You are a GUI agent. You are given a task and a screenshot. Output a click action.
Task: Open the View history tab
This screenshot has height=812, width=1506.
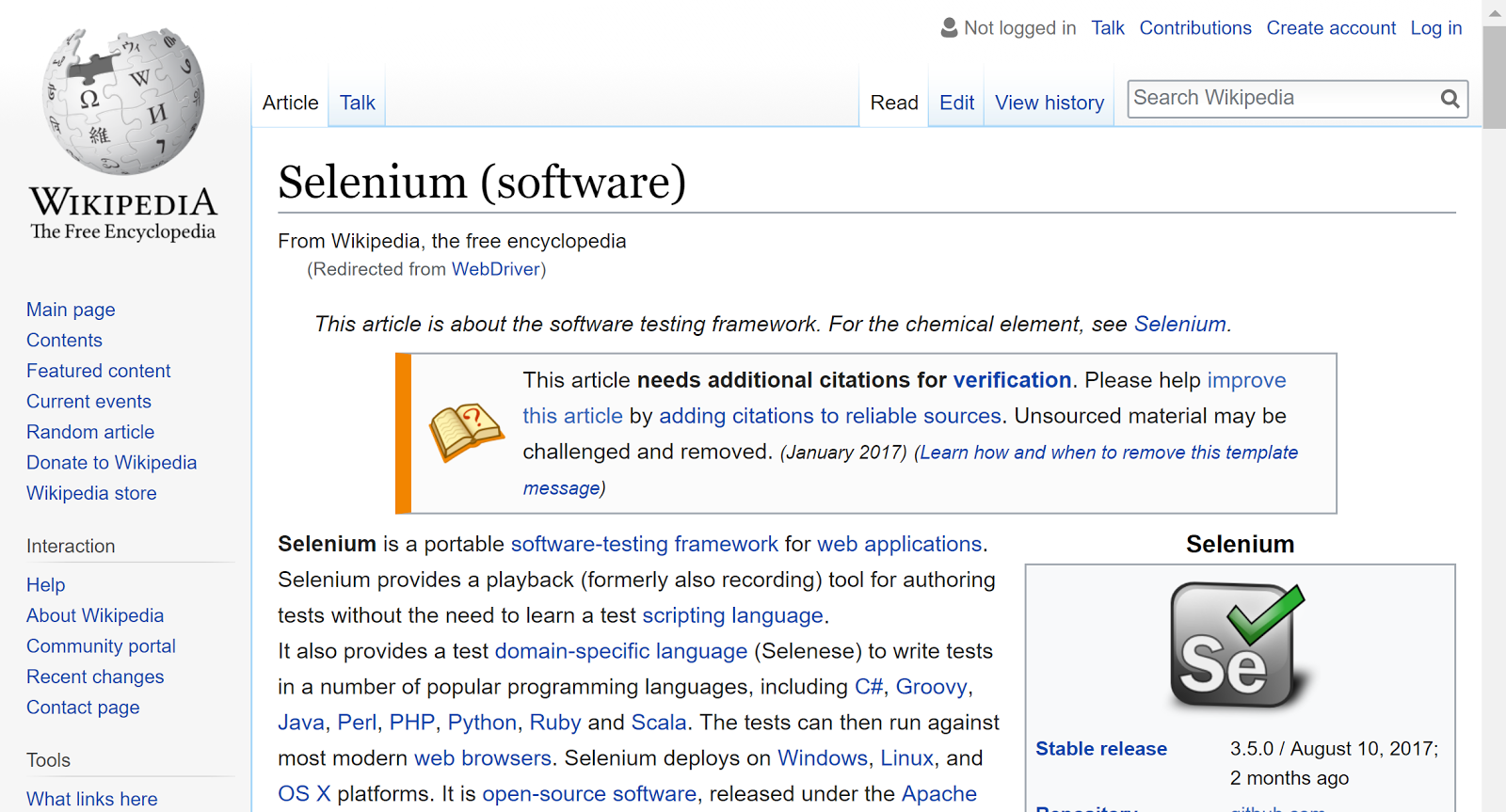[1049, 103]
